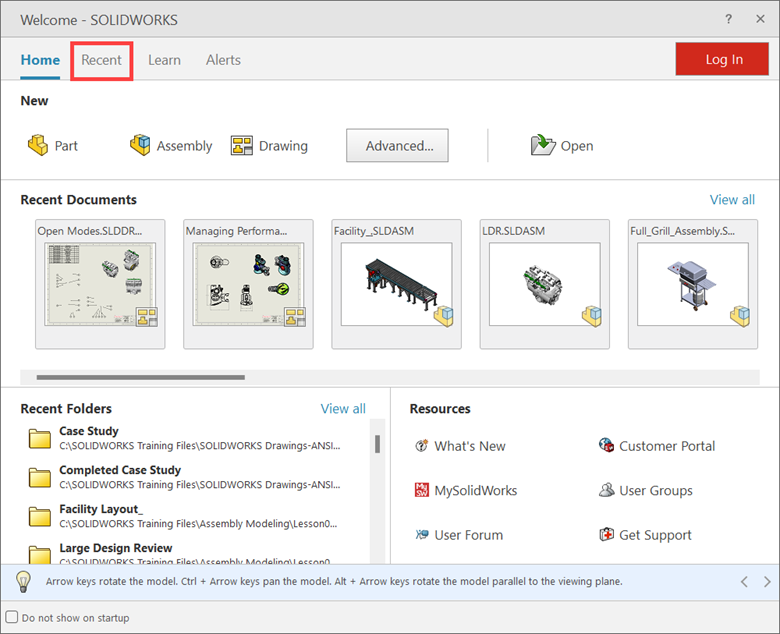
Task: Click the Drawing label text
Action: tap(284, 146)
